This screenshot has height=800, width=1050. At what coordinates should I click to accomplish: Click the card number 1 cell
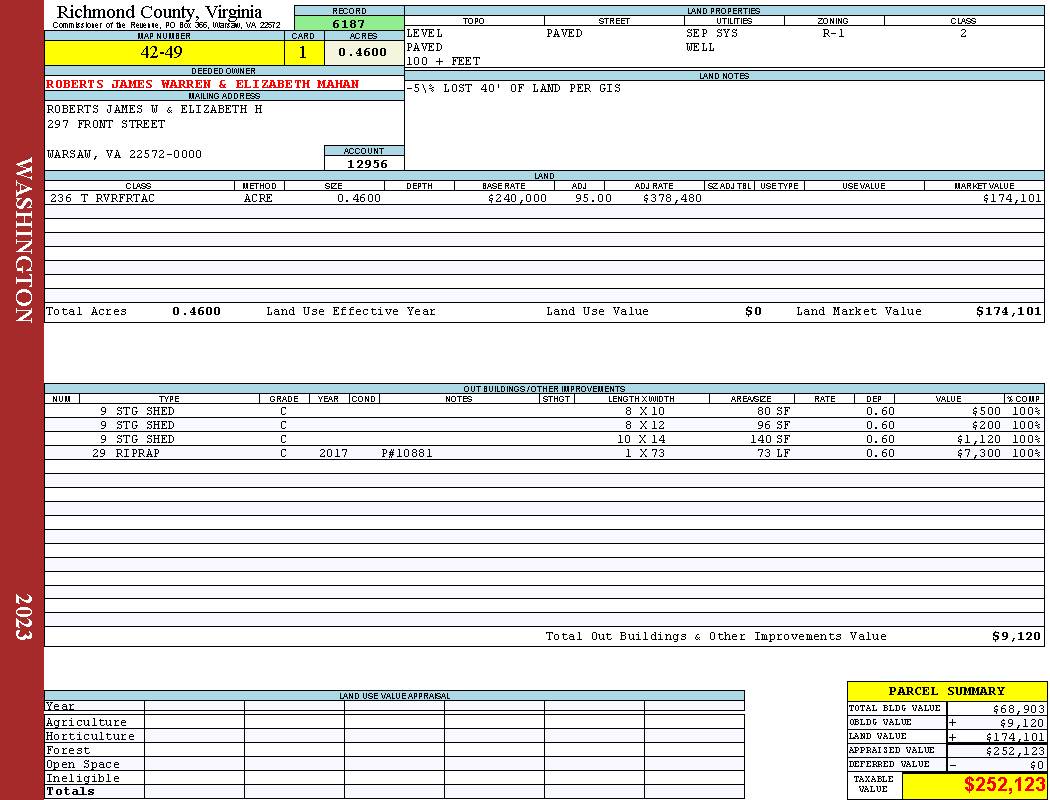(x=303, y=52)
